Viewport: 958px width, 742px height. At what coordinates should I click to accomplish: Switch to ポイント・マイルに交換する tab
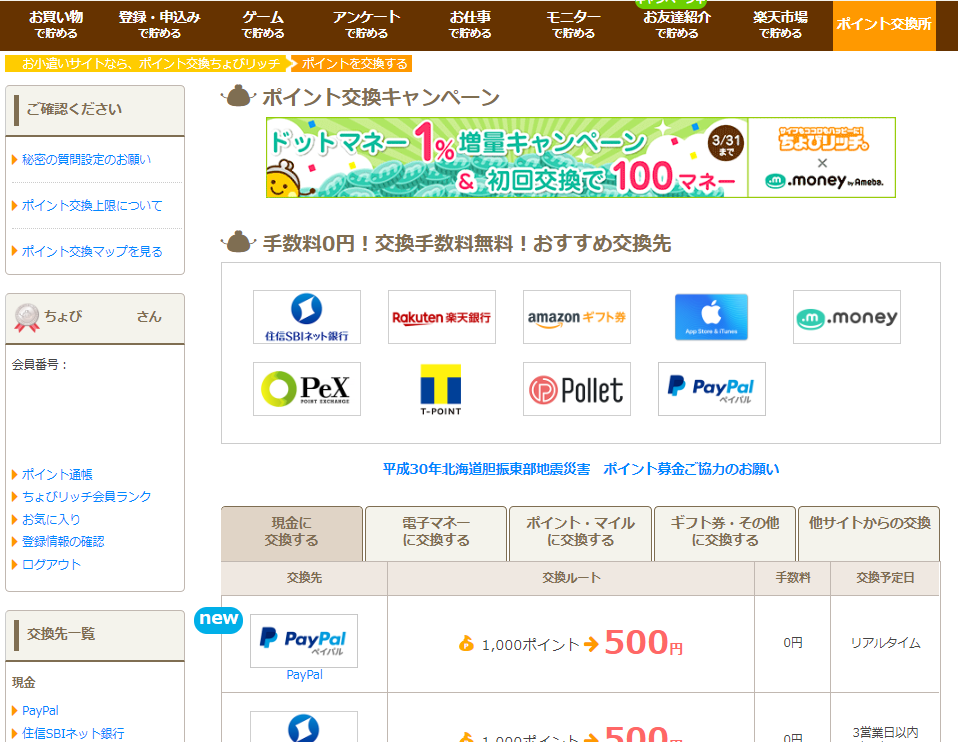coord(580,533)
